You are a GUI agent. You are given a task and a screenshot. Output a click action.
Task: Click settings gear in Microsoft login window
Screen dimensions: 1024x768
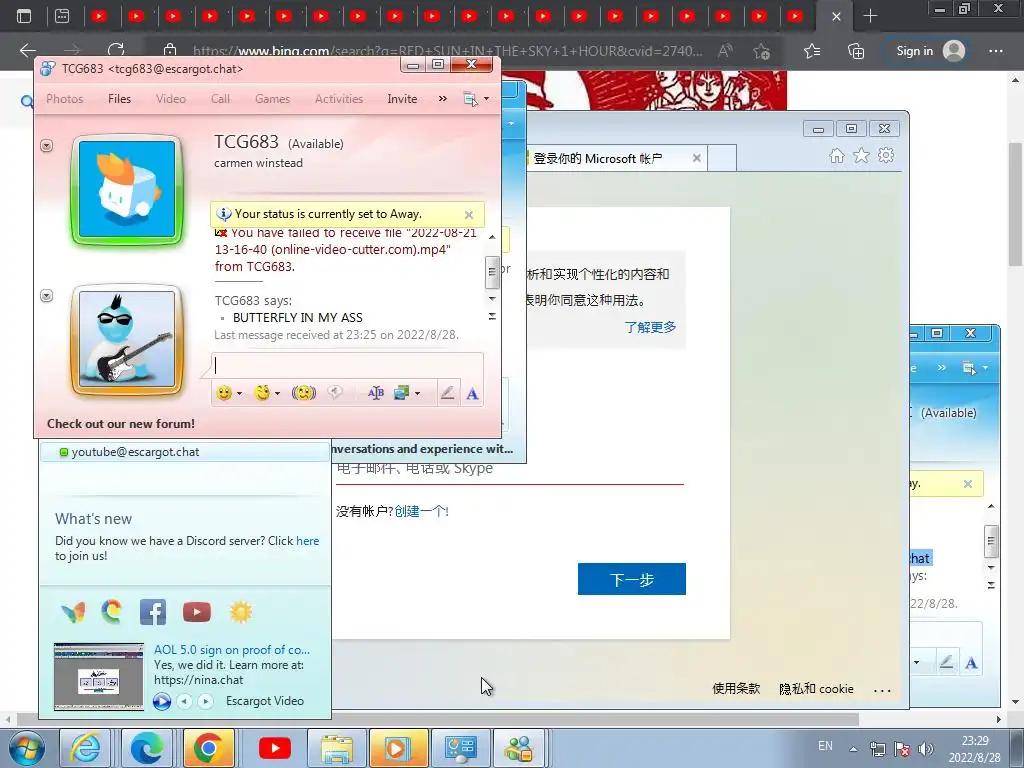[x=886, y=155]
